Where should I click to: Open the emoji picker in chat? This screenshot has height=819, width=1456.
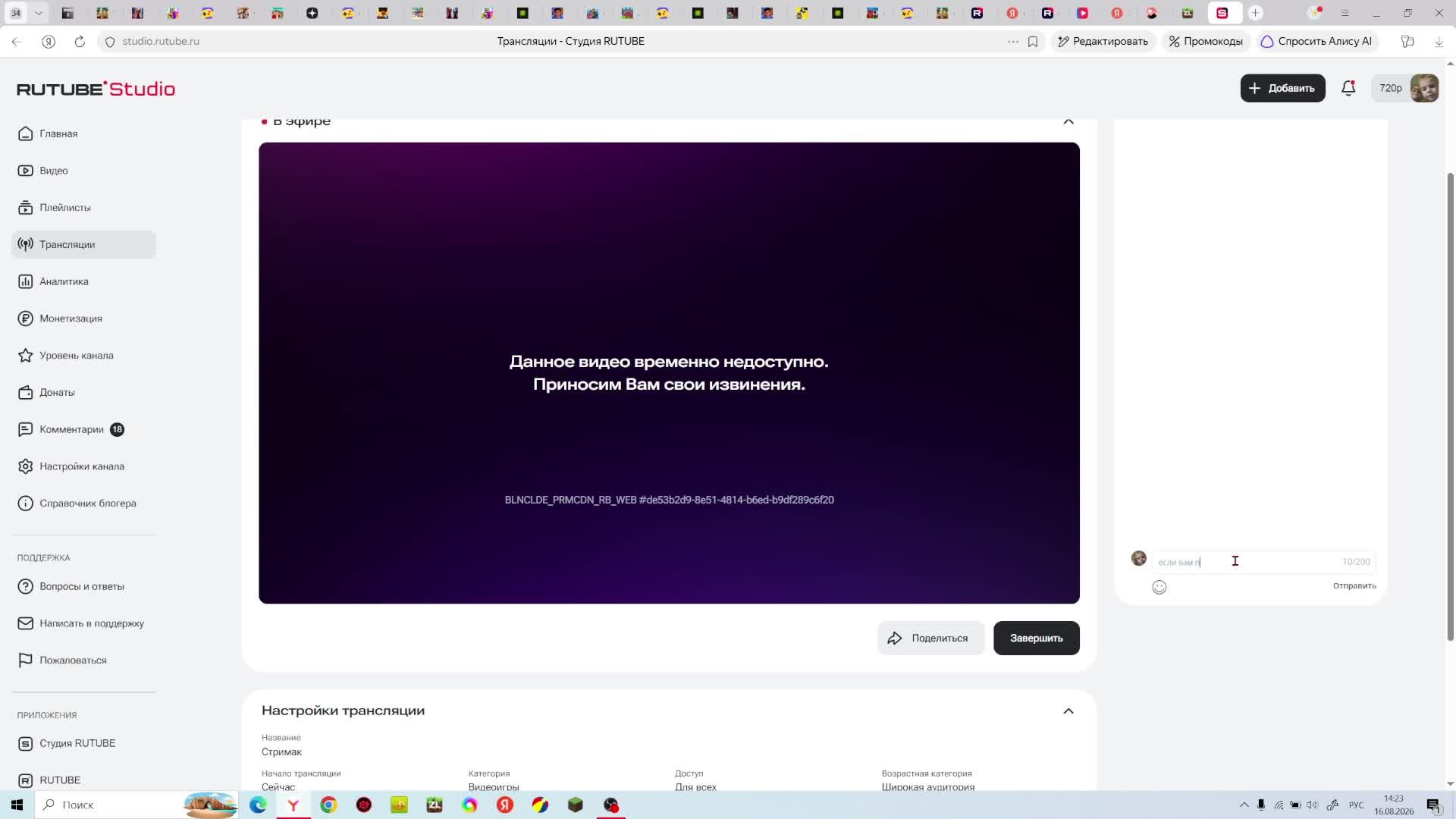click(1159, 587)
